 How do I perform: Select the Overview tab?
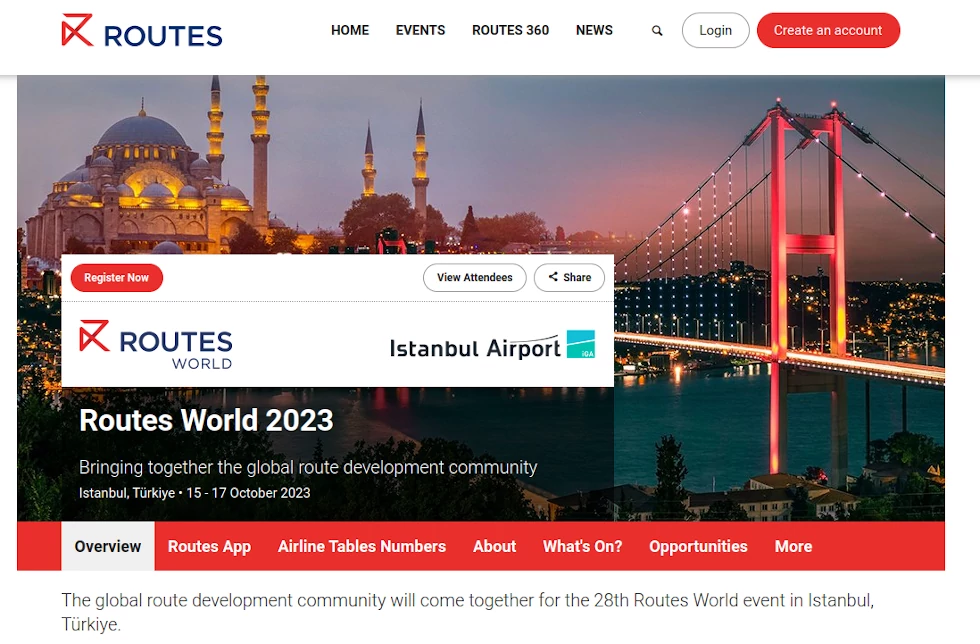click(x=108, y=546)
